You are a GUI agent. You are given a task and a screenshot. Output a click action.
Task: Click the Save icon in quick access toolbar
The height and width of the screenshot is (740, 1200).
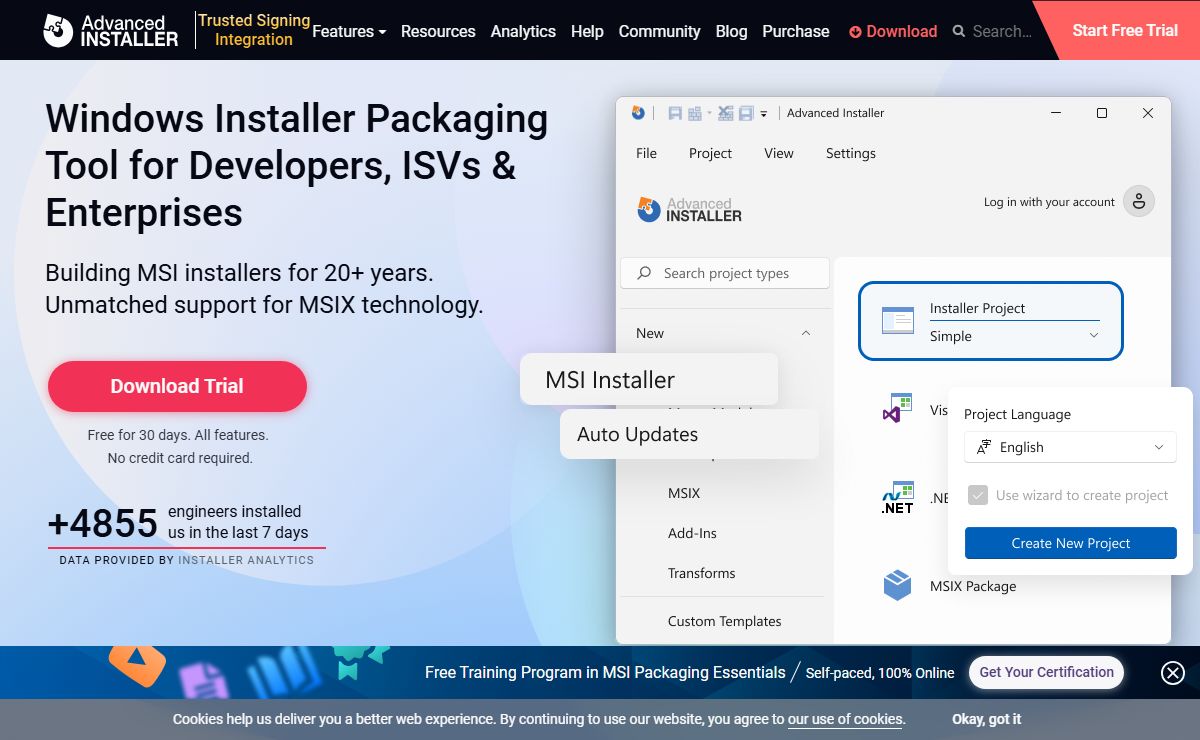tap(675, 113)
